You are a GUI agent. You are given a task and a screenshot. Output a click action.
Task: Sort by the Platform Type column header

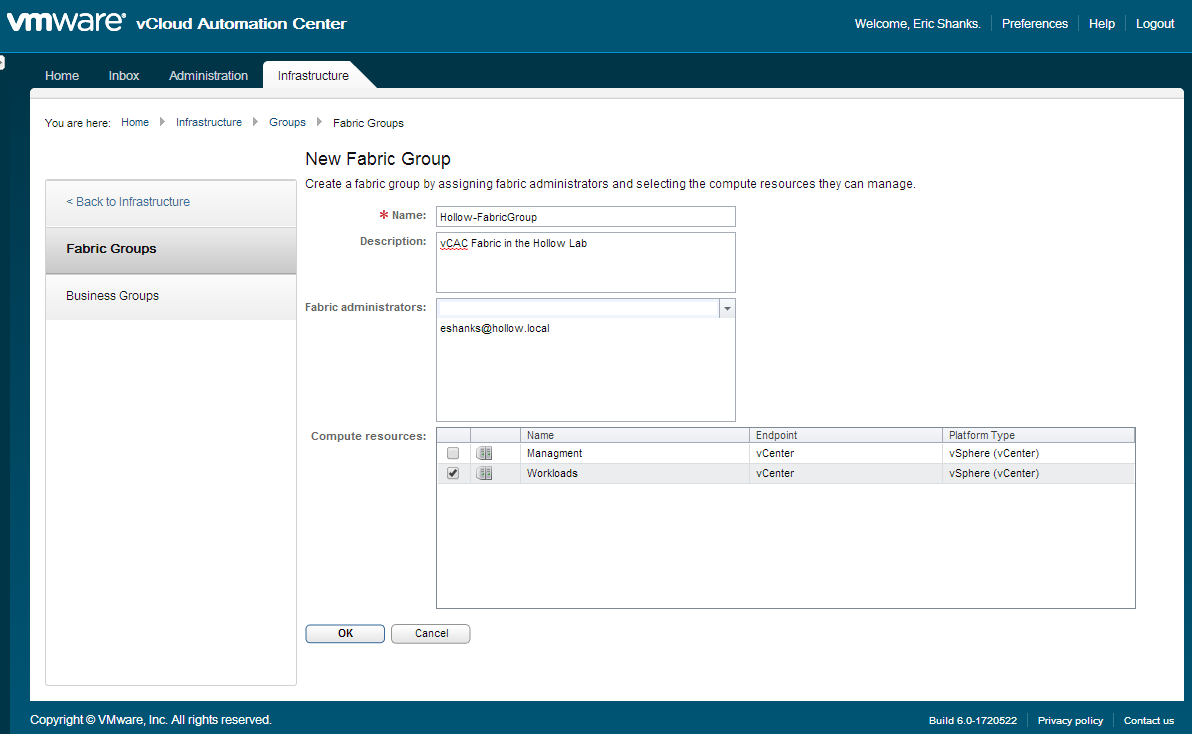(x=1038, y=435)
